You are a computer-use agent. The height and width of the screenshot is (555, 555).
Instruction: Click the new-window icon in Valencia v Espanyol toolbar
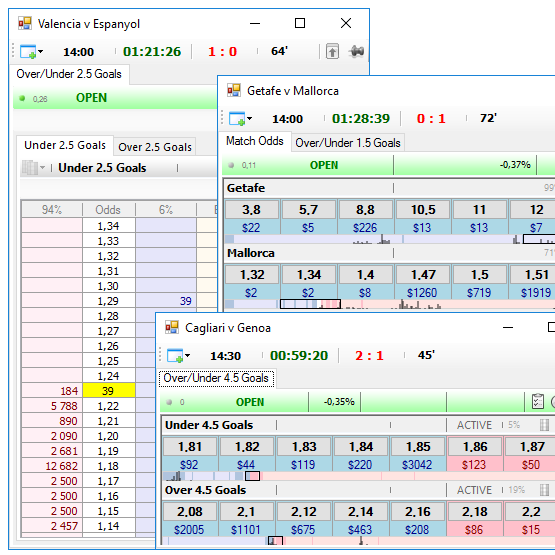pyautogui.click(x=28, y=51)
